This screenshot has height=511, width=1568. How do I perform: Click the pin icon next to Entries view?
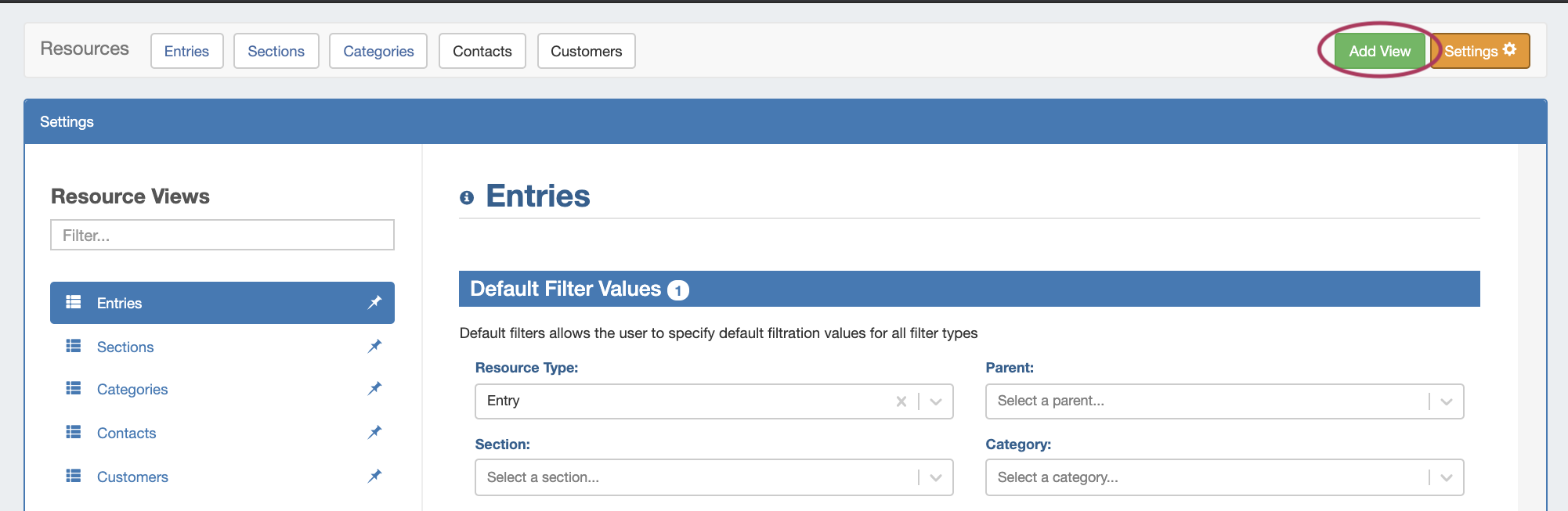click(375, 302)
